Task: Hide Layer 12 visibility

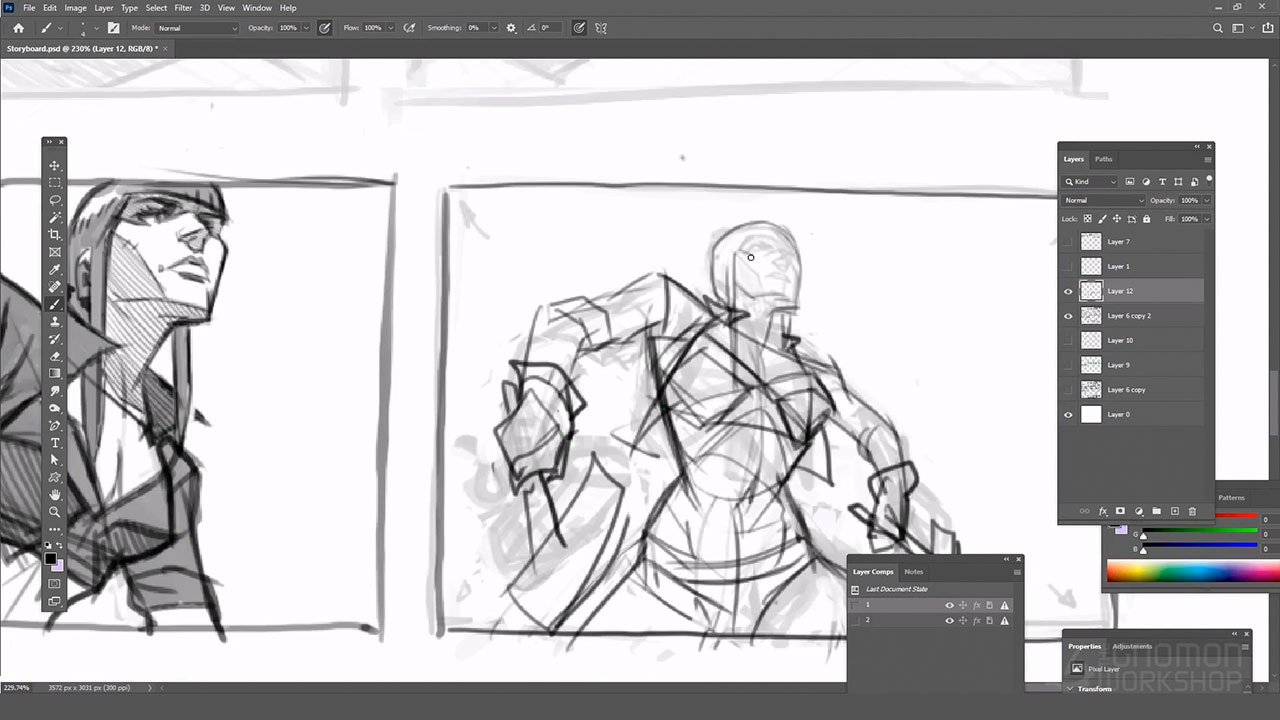Action: pos(1068,291)
